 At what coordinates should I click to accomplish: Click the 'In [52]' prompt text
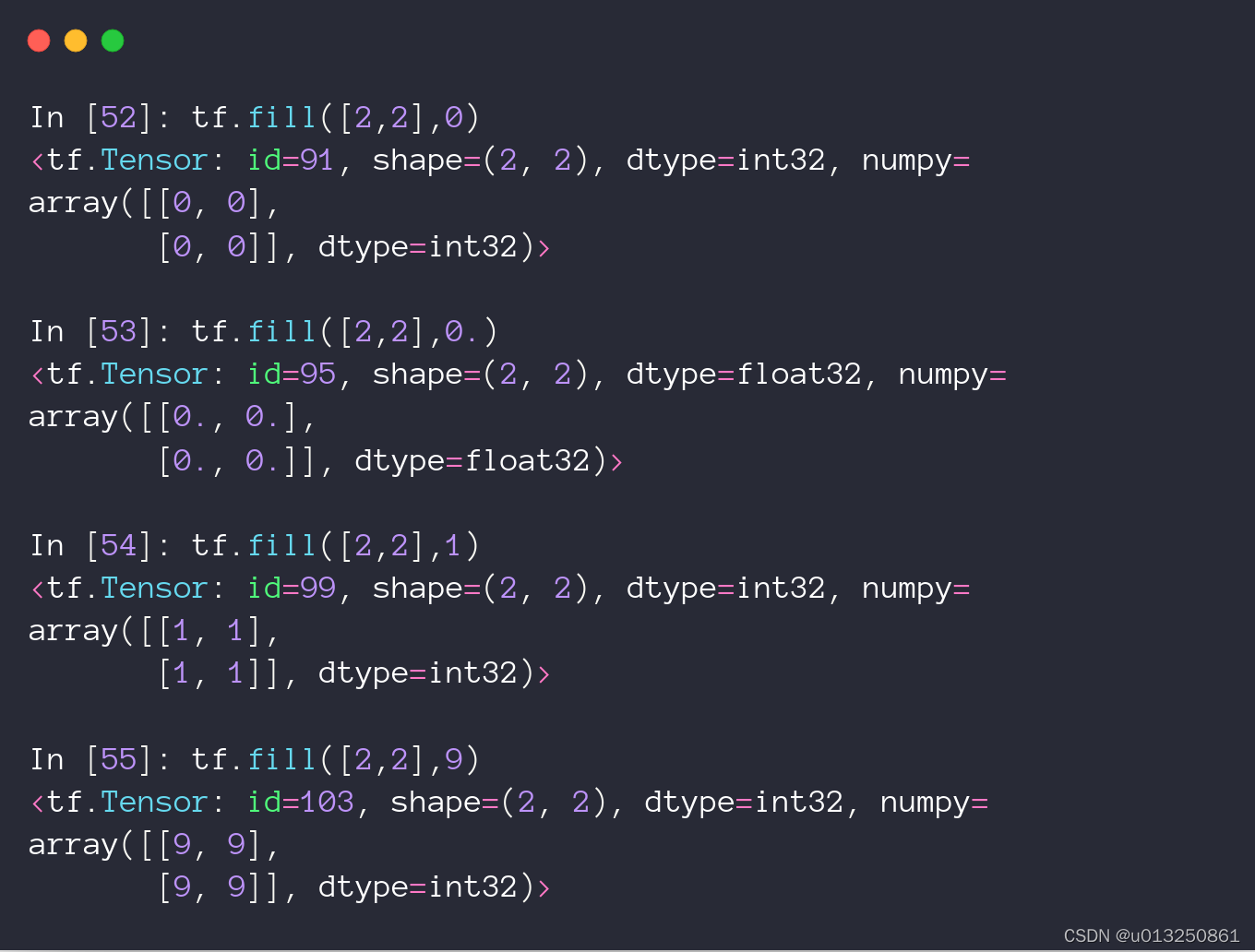(92, 117)
